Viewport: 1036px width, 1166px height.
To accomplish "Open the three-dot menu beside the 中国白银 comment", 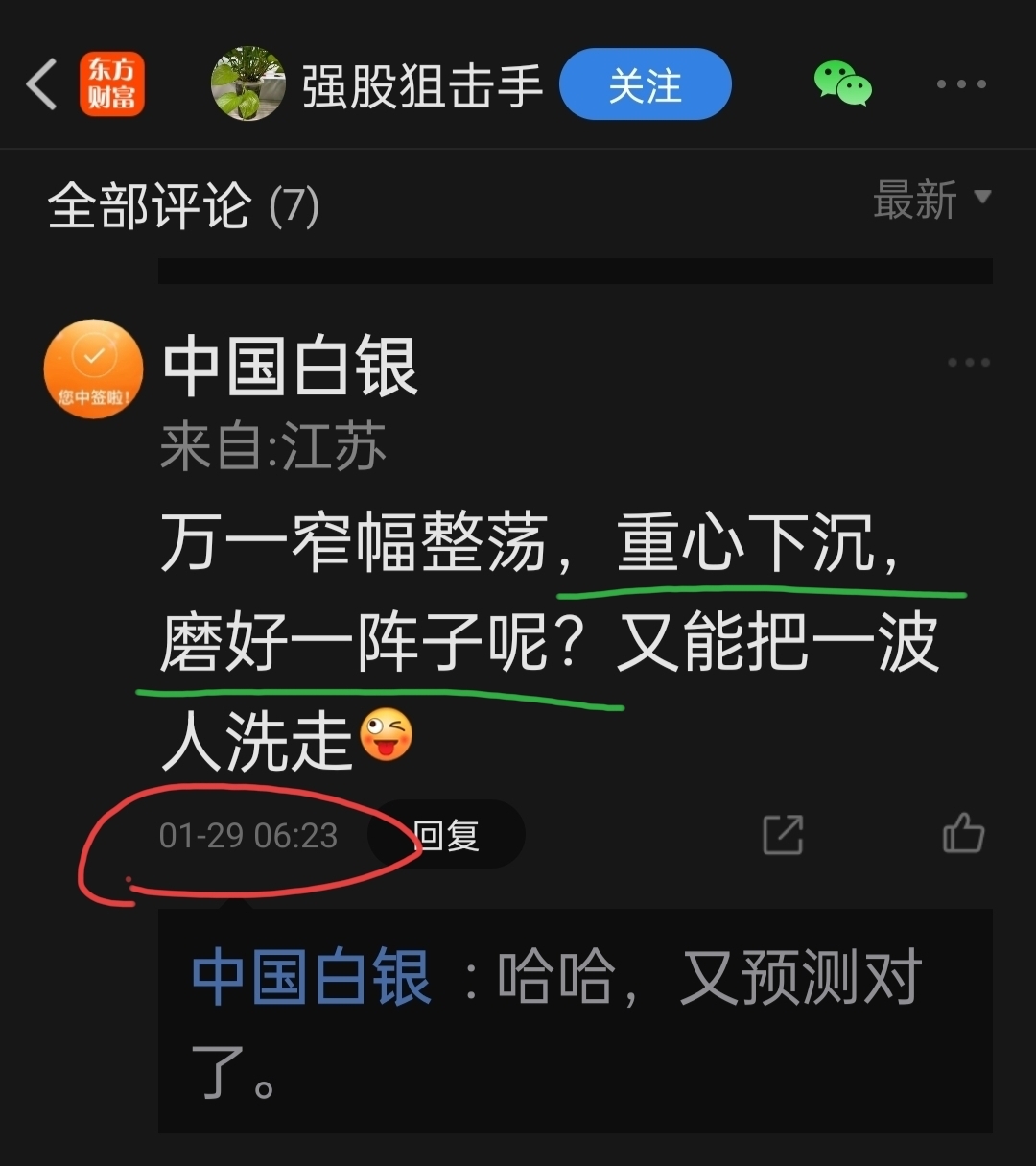I will point(968,363).
